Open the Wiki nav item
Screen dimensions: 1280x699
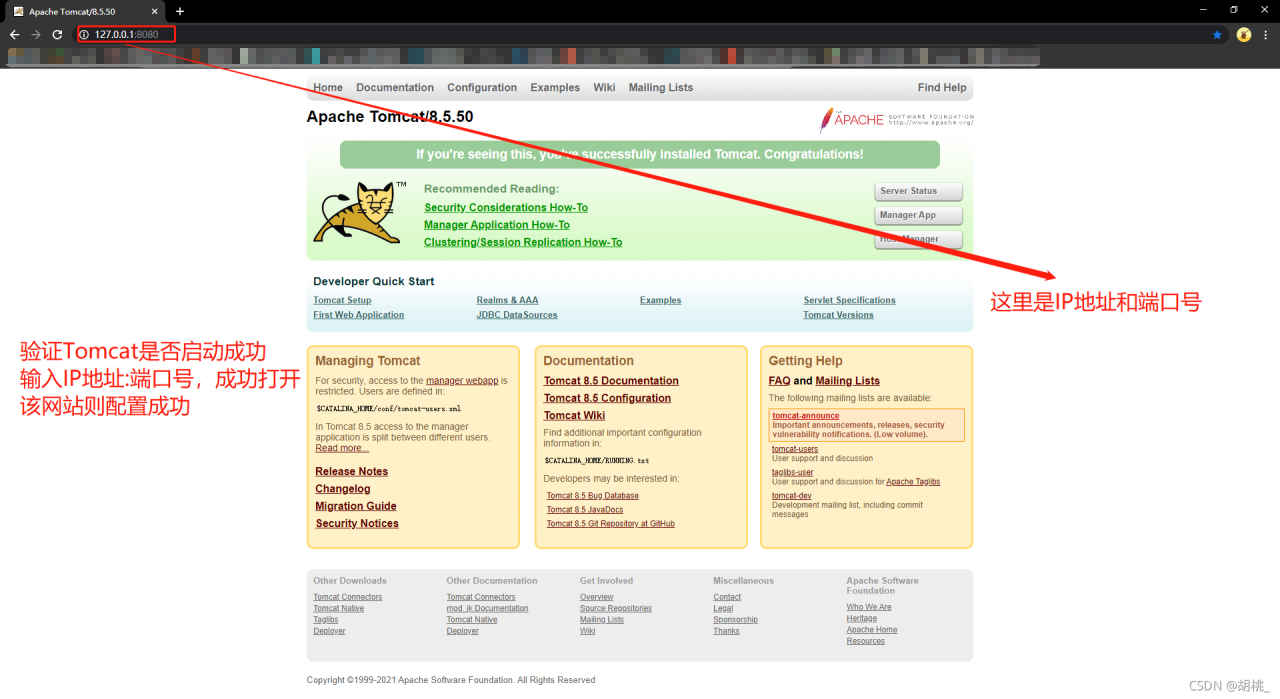[604, 88]
